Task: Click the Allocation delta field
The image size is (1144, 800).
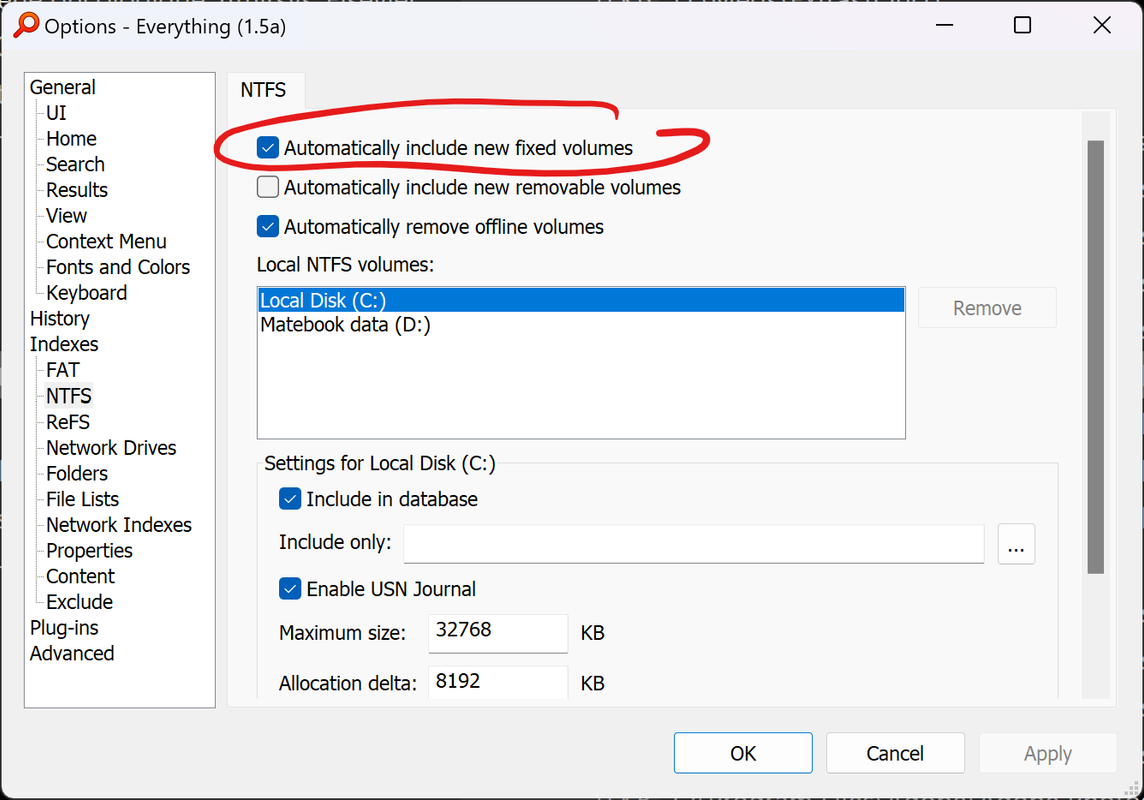Action: (x=498, y=682)
